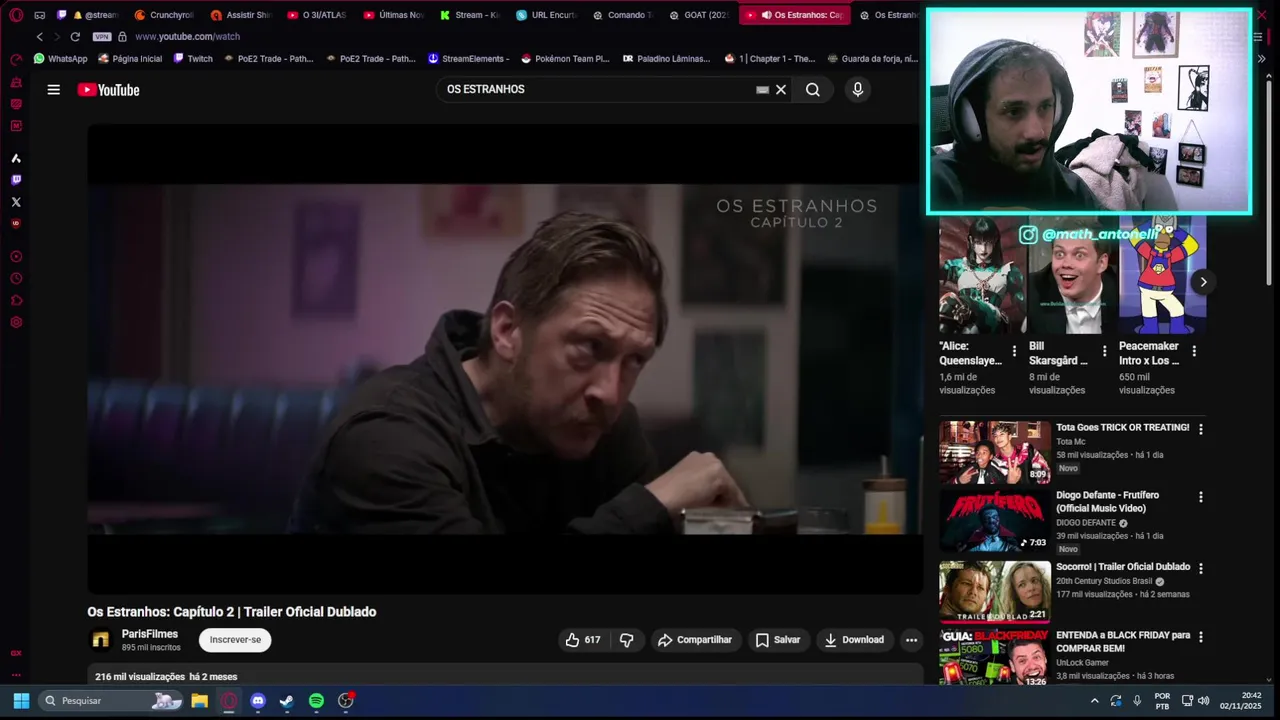This screenshot has height=720, width=1280.
Task: Open X (Twitter) panel in Opera sidebar
Action: coord(16,202)
